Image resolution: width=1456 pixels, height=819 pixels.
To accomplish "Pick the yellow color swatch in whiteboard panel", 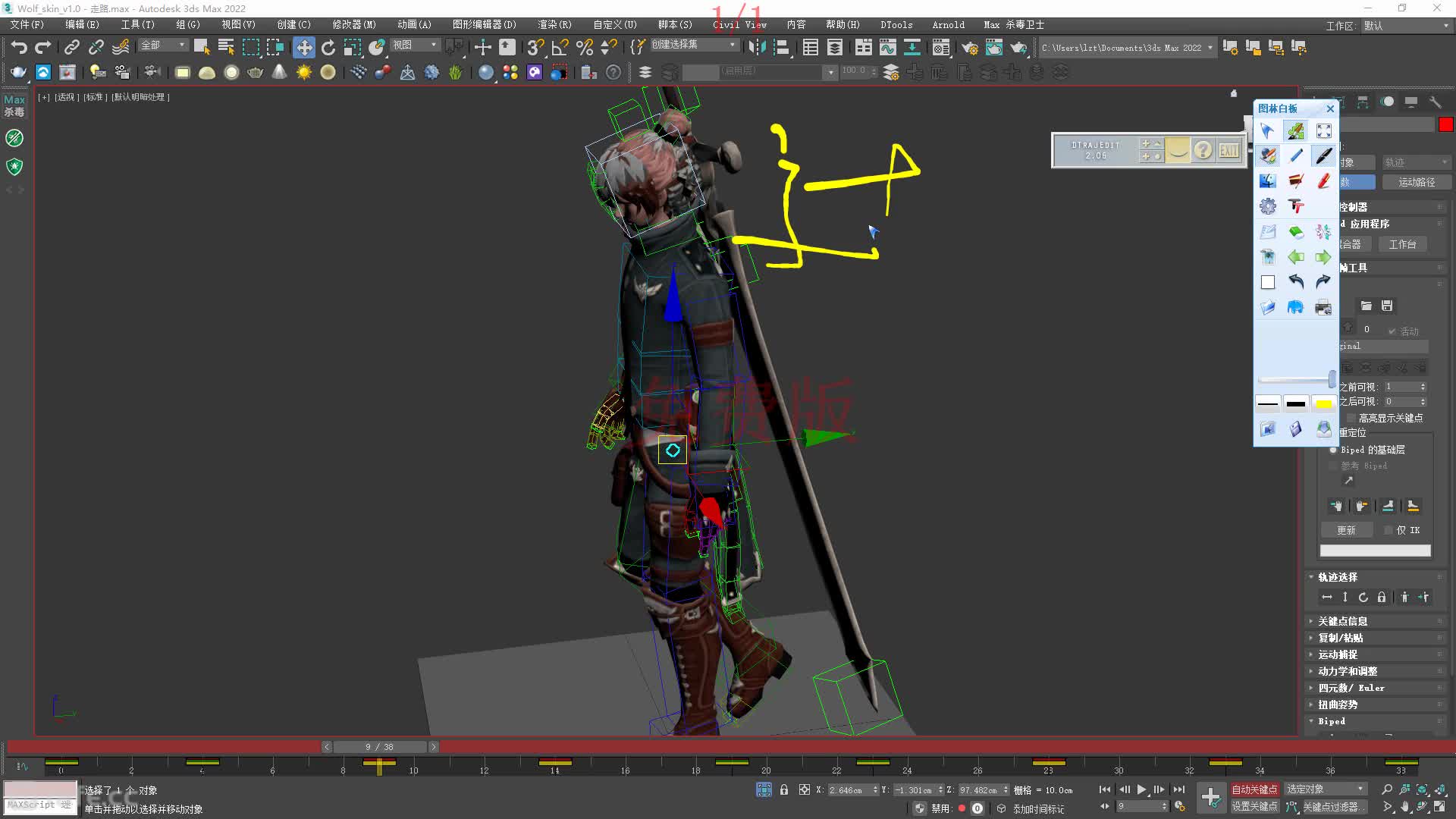I will [x=1323, y=403].
